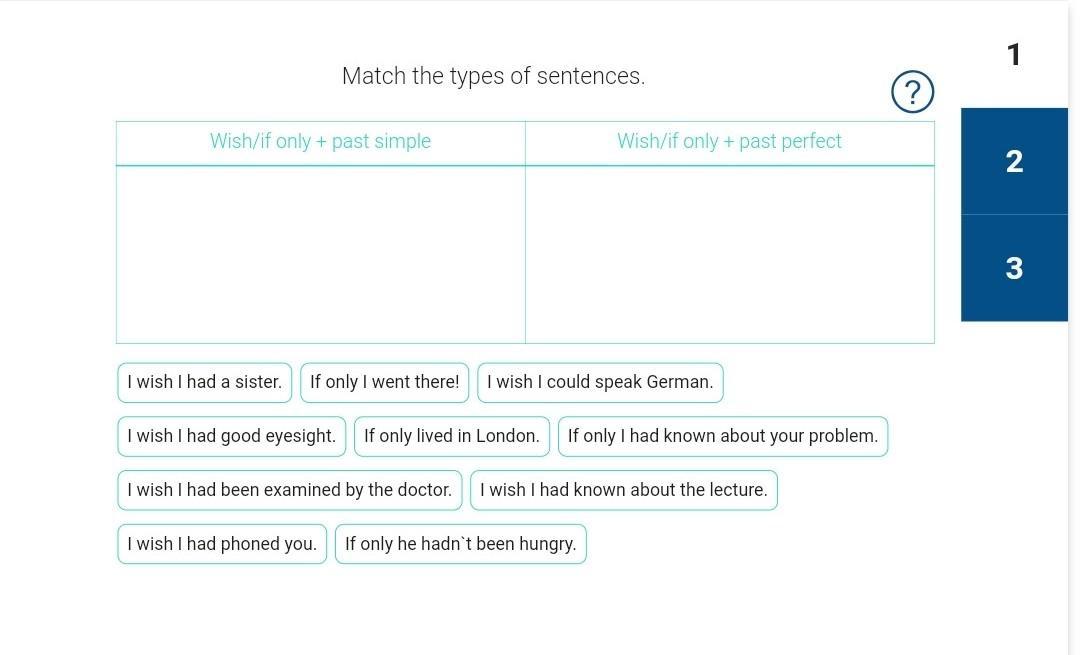The width and height of the screenshot is (1080, 655).
Task: Click 'If only he hadn`t been hungry.' card
Action: (x=460, y=544)
